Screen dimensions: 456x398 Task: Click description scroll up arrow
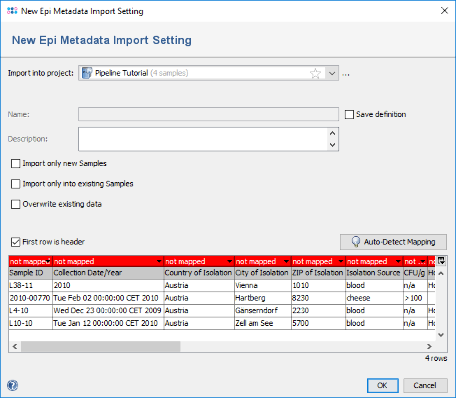[x=332, y=133]
